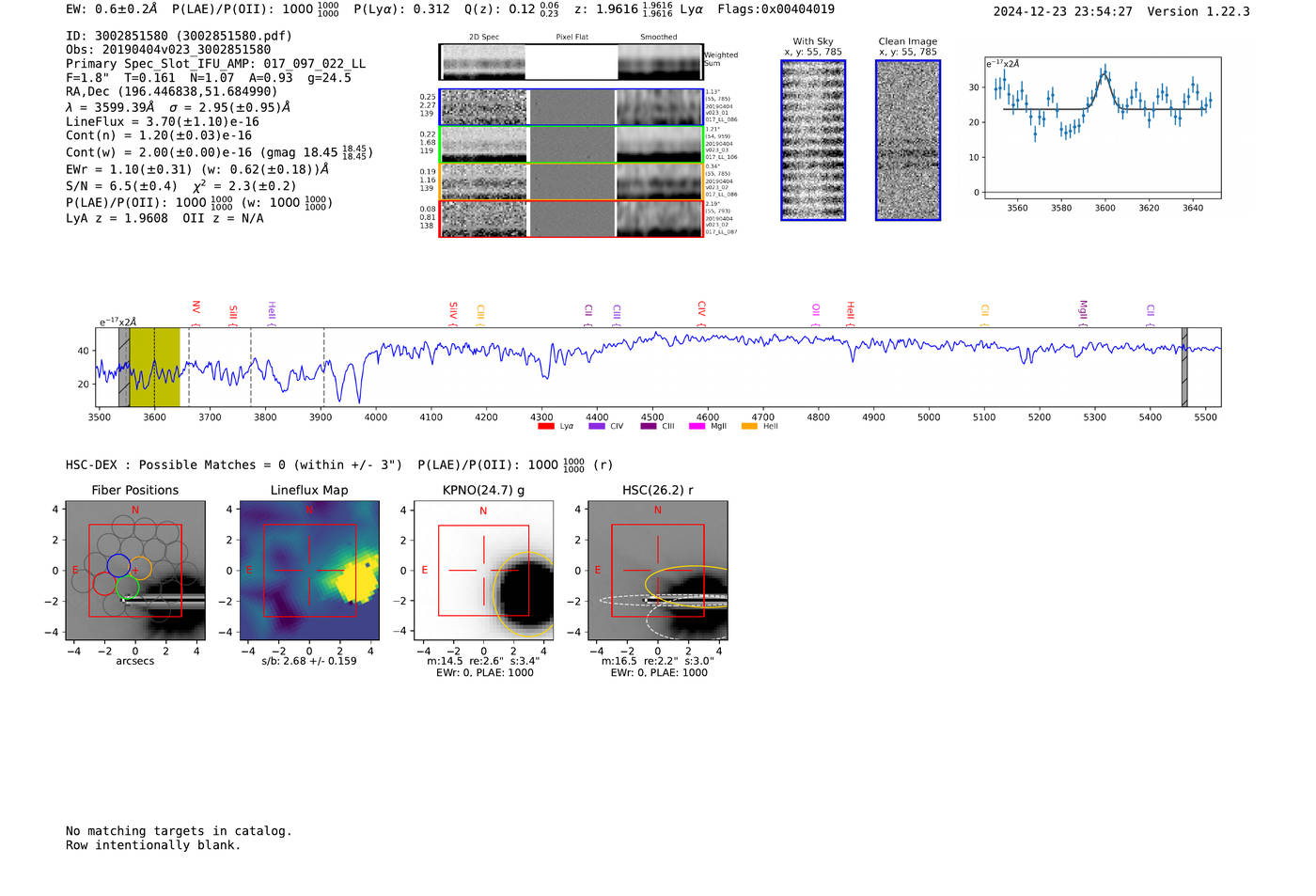Click the 'Primary Spec_Slot_IFU_AMP: 017_097_022_LL' line

point(215,64)
